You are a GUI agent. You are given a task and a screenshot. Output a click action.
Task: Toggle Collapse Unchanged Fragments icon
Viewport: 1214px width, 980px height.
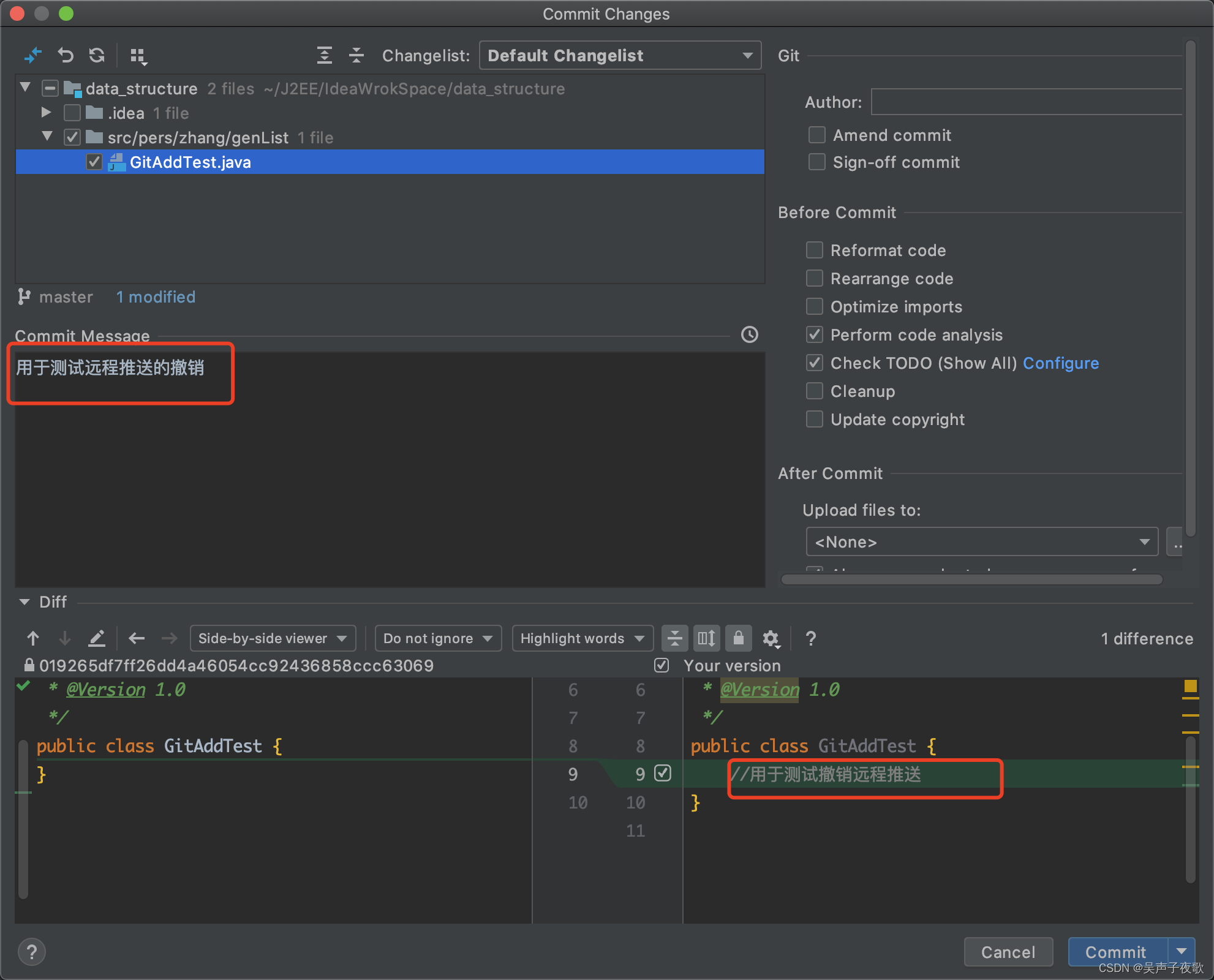click(674, 638)
